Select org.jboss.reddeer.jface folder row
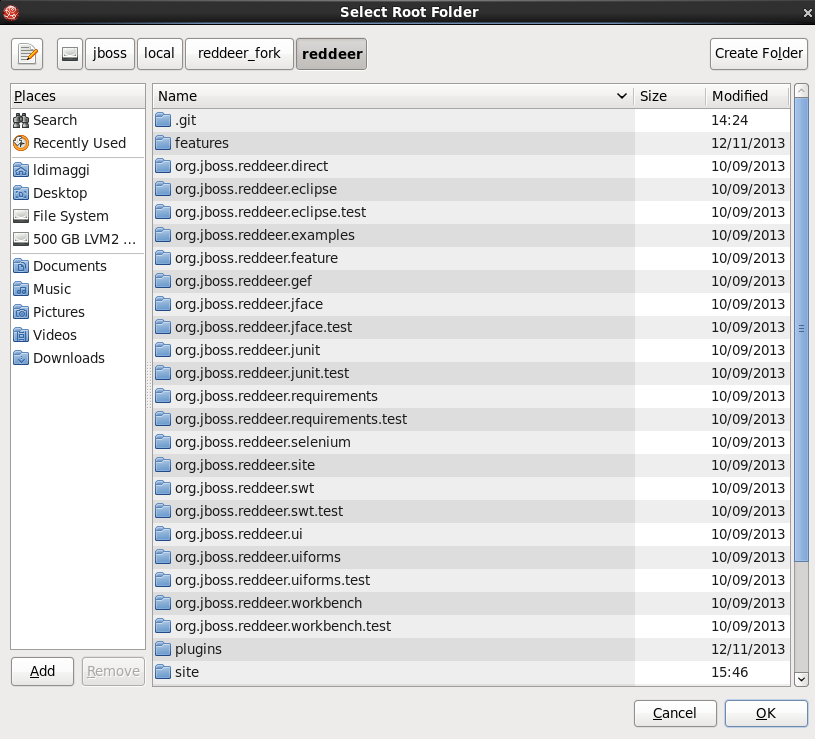The width and height of the screenshot is (815, 739). pos(471,304)
